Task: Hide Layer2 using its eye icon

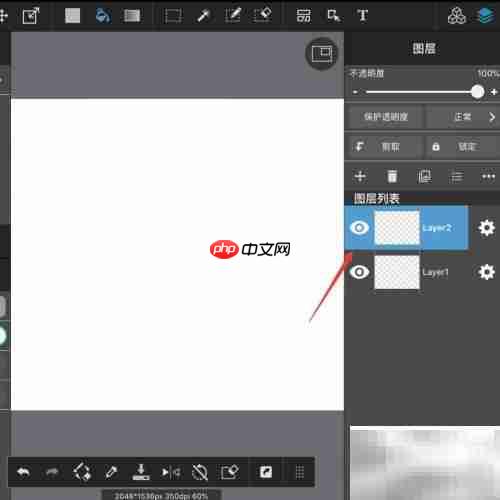Action: coord(359,228)
